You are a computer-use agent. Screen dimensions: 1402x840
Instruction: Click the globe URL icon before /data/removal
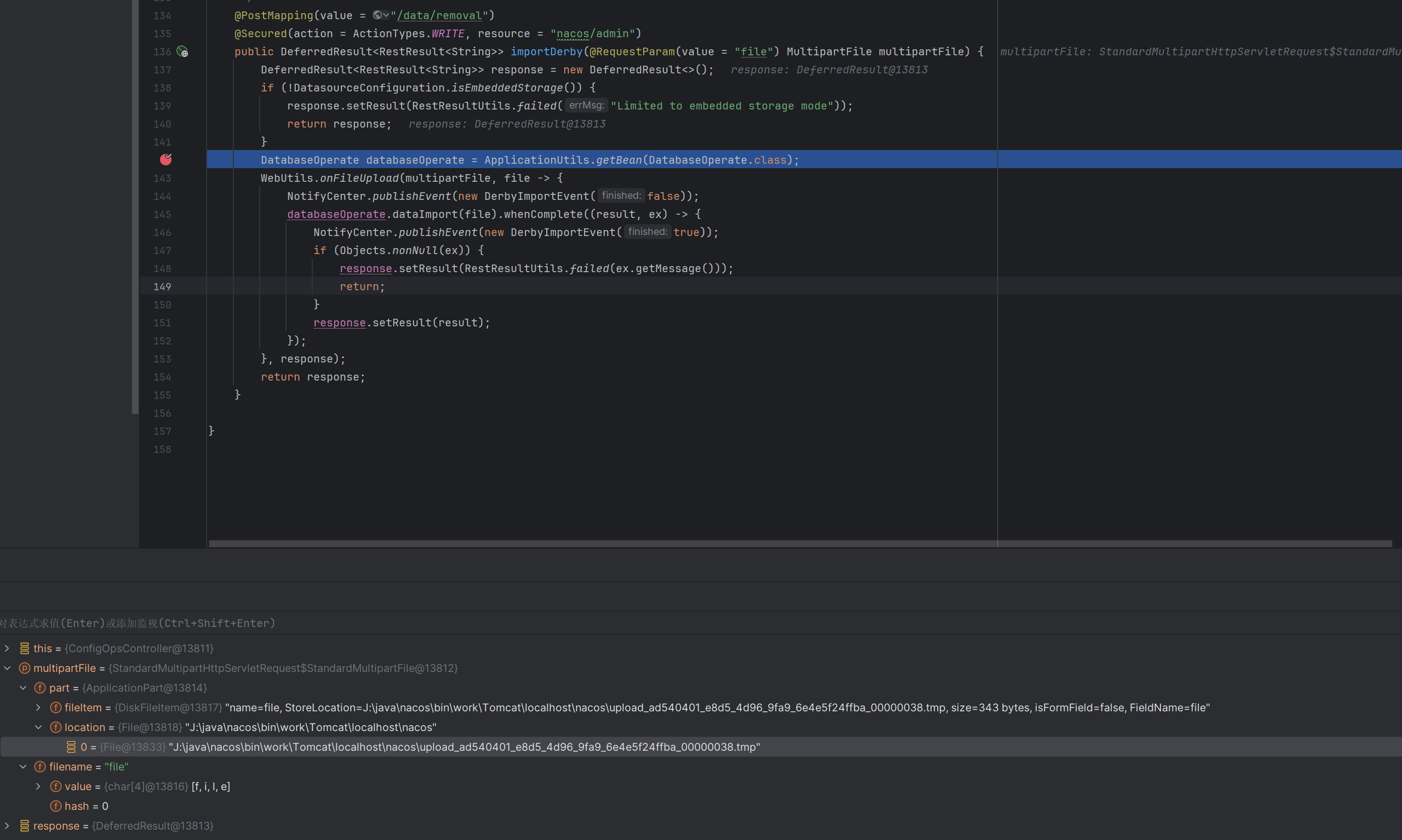tap(377, 15)
